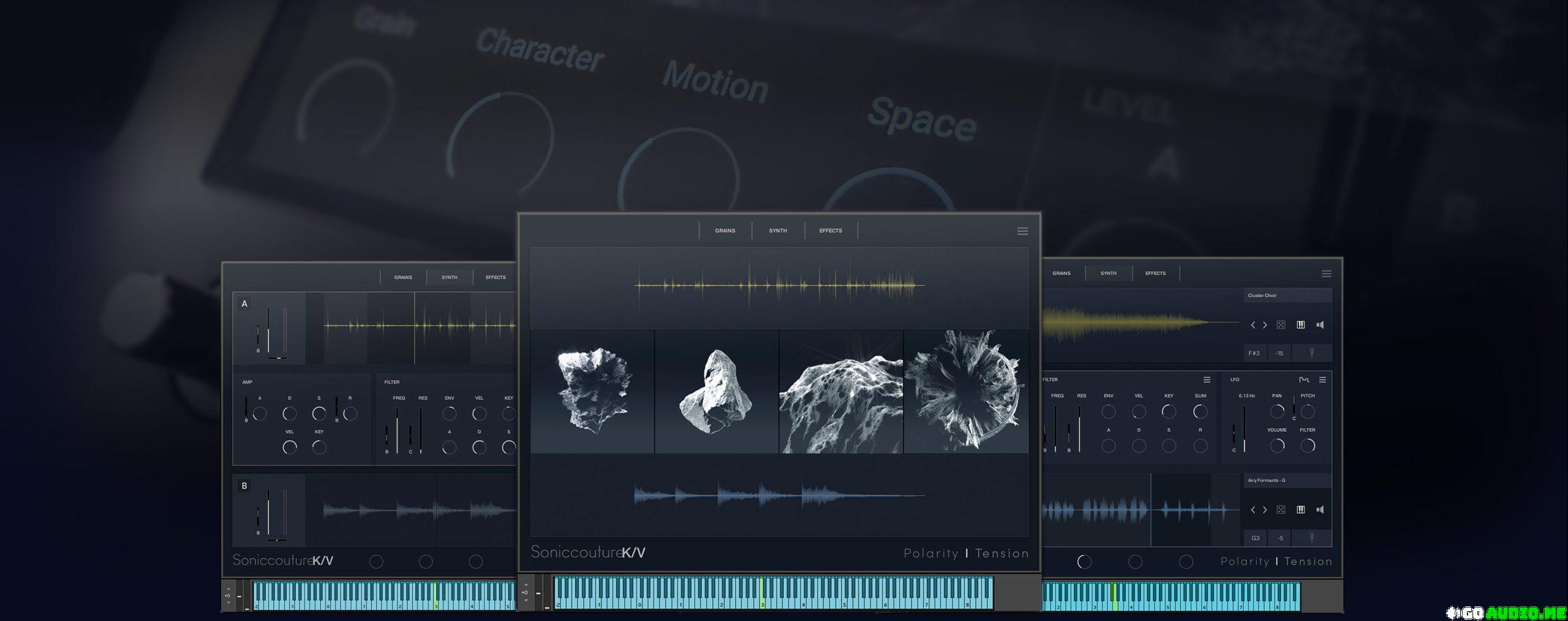Image resolution: width=1568 pixels, height=621 pixels.
Task: Click the LFO waveform shape icon
Action: click(1303, 380)
